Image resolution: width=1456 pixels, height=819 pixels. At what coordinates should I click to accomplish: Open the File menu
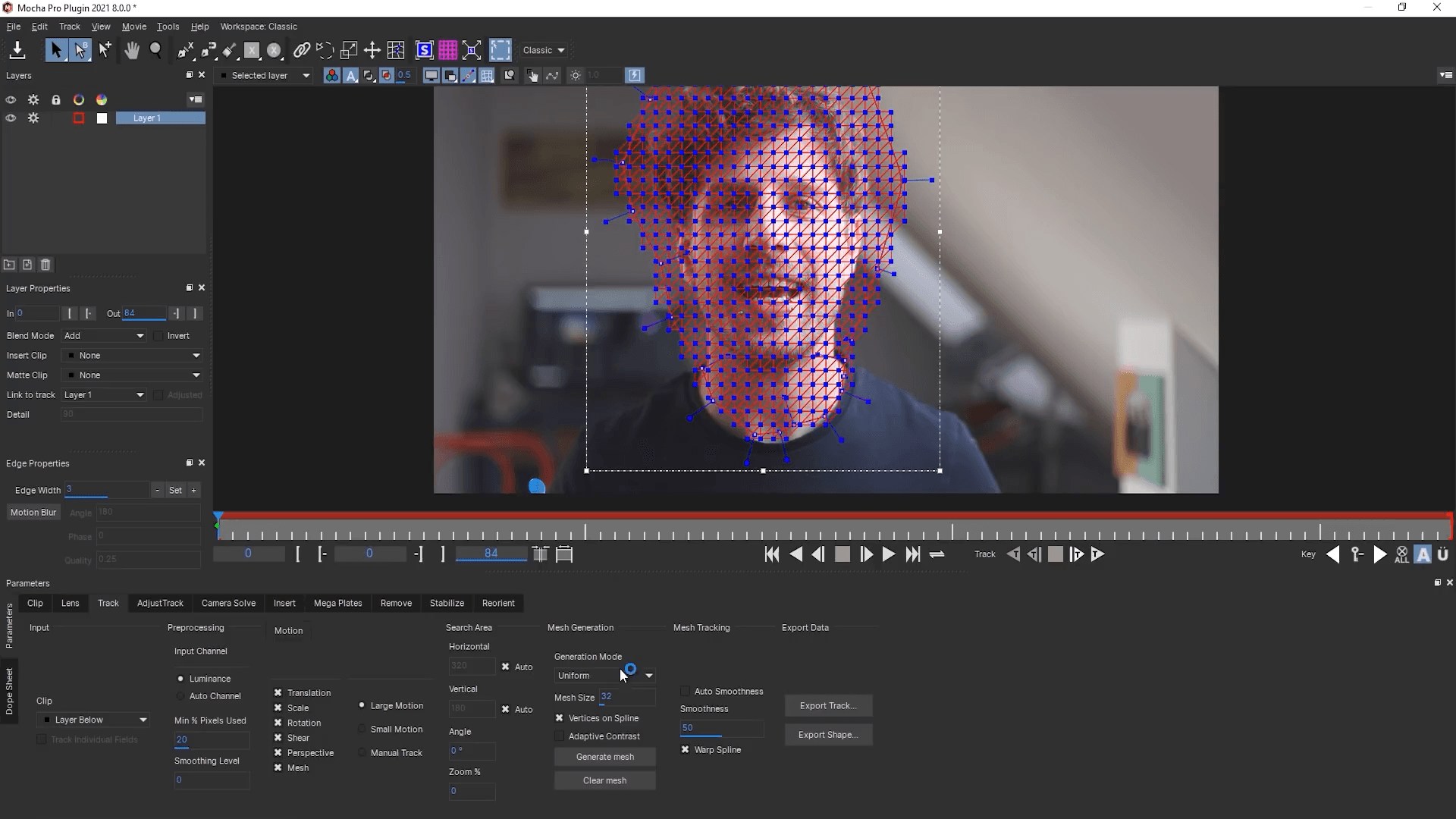14,27
